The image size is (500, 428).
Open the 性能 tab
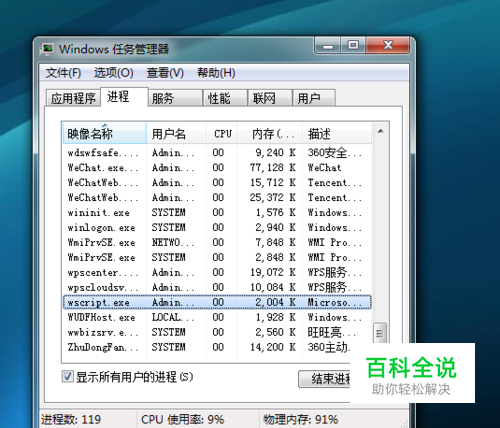pyautogui.click(x=225, y=98)
